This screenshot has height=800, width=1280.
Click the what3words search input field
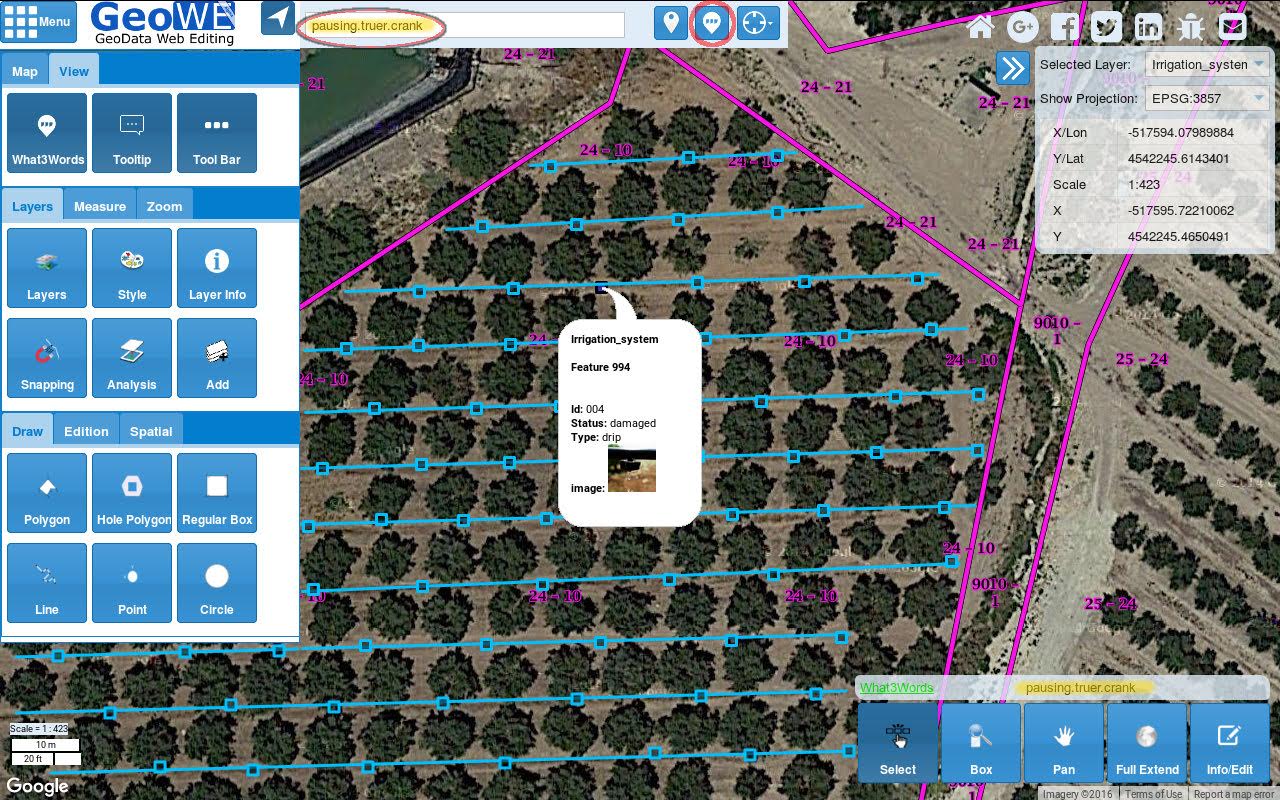[463, 25]
